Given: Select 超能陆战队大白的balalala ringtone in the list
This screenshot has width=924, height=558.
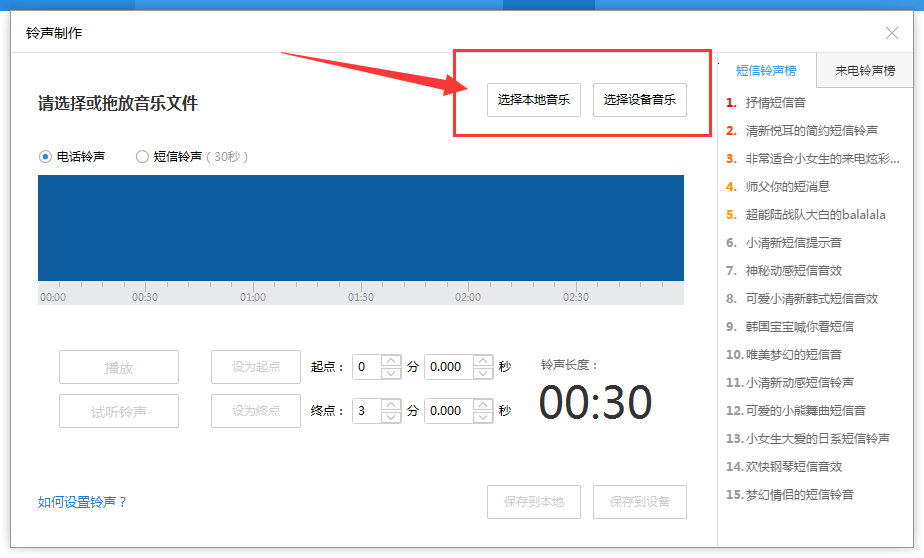Looking at the screenshot, I should [x=815, y=214].
